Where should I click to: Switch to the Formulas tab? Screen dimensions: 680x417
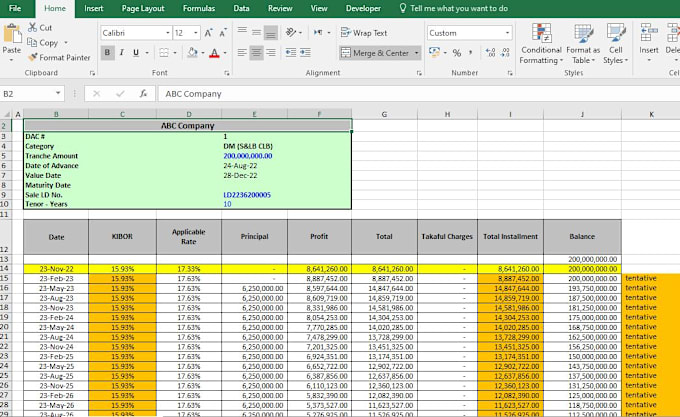click(x=199, y=8)
